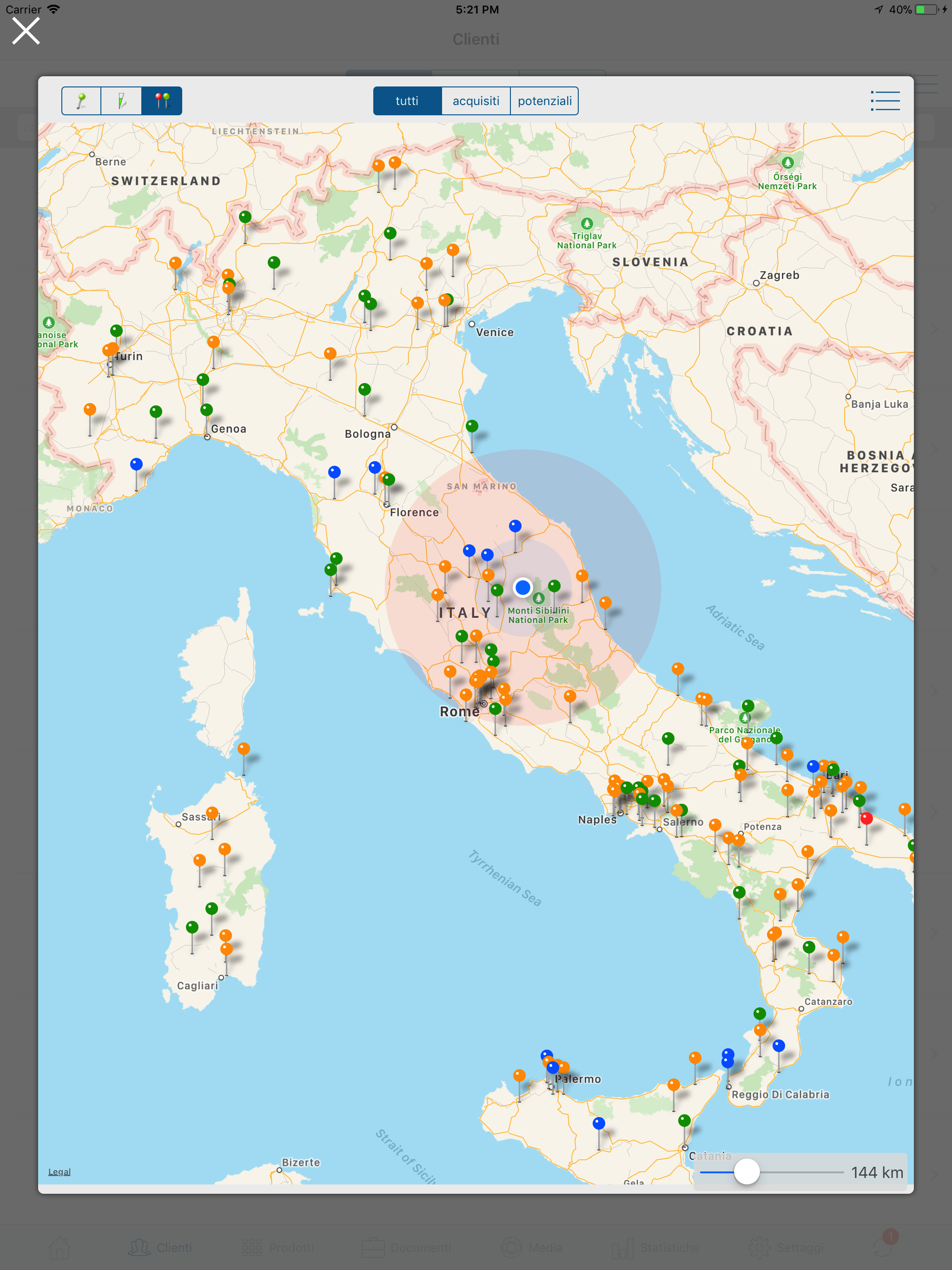This screenshot has height=1270, width=952.
Task: Select the green pencil marker mode
Action: (121, 101)
